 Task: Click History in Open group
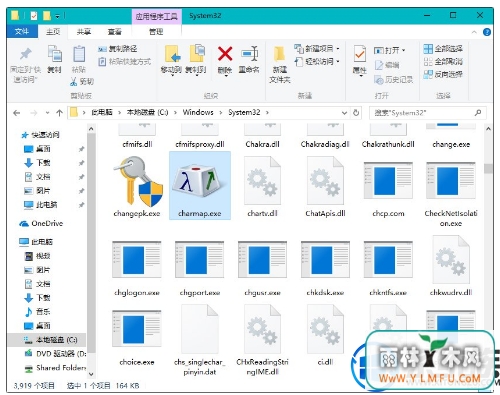pyautogui.click(x=393, y=80)
